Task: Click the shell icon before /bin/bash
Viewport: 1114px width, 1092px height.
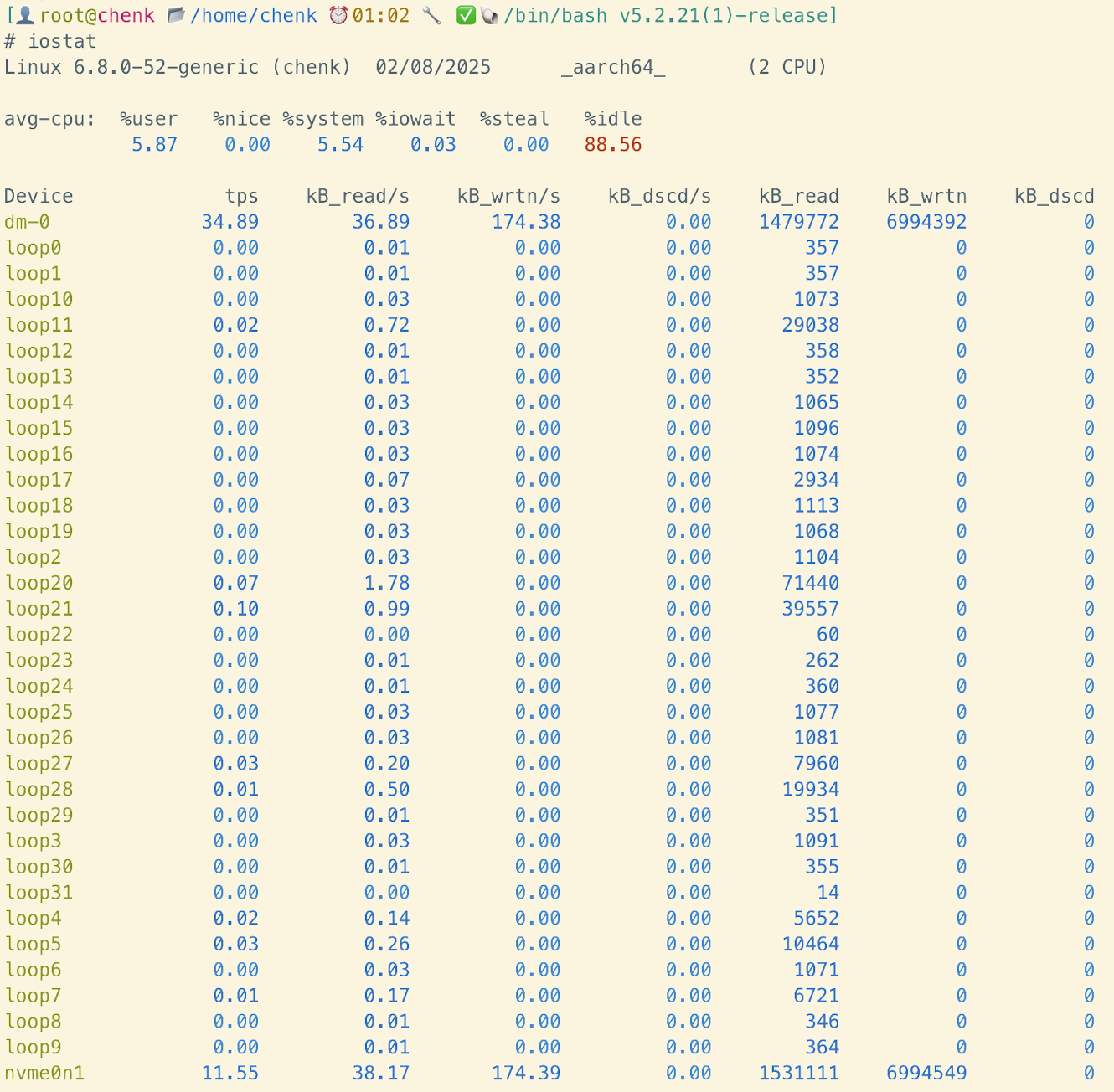Action: point(489,16)
